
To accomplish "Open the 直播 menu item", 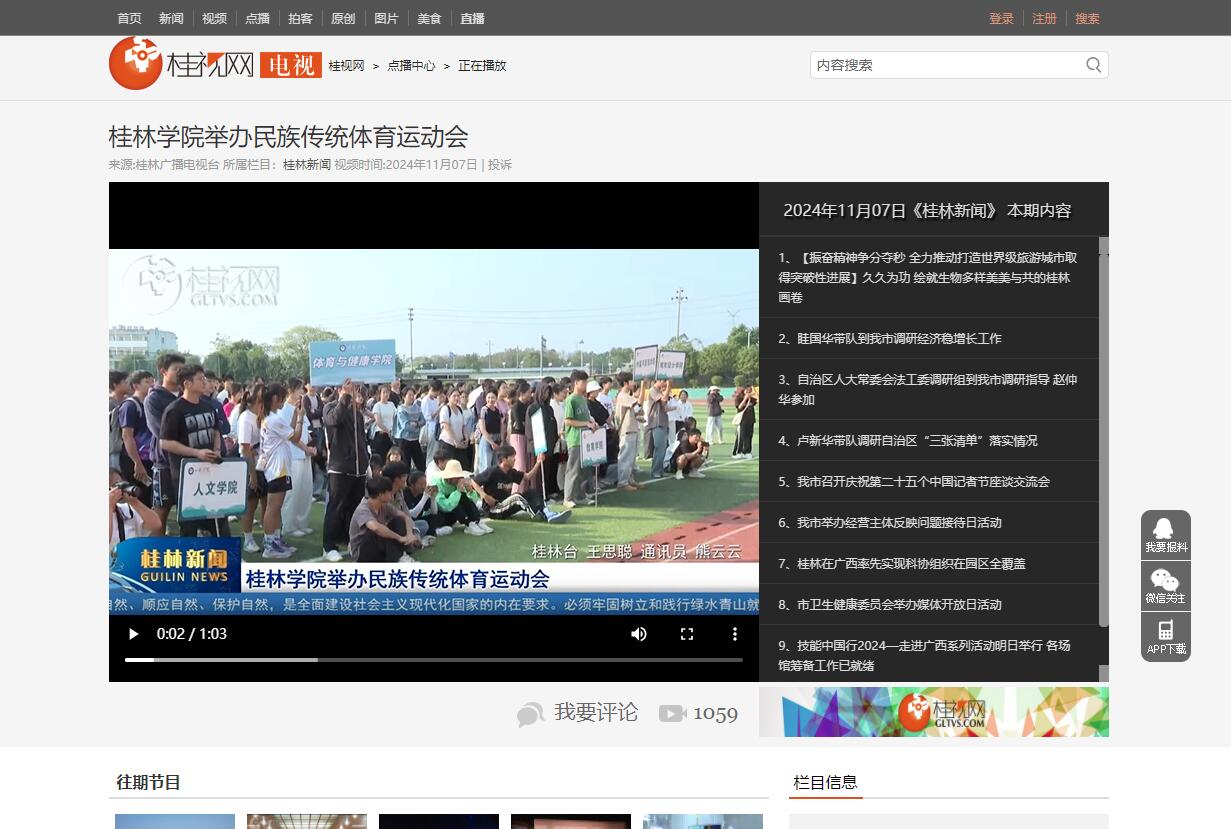I will pyautogui.click(x=472, y=18).
